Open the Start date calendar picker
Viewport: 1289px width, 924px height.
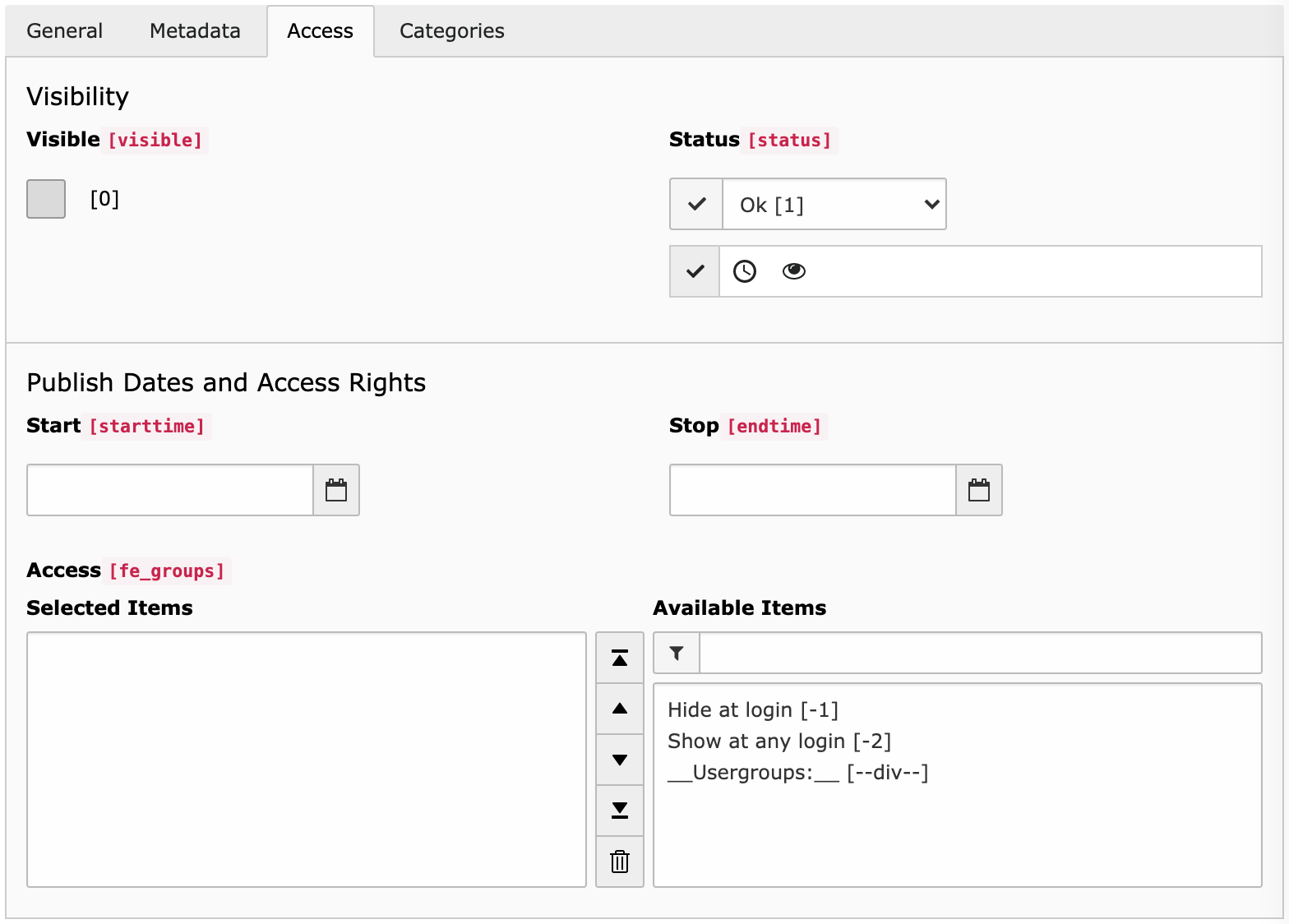(x=336, y=491)
